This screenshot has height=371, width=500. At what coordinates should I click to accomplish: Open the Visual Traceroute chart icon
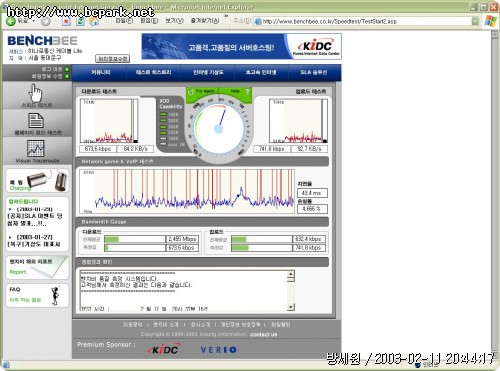pos(36,148)
